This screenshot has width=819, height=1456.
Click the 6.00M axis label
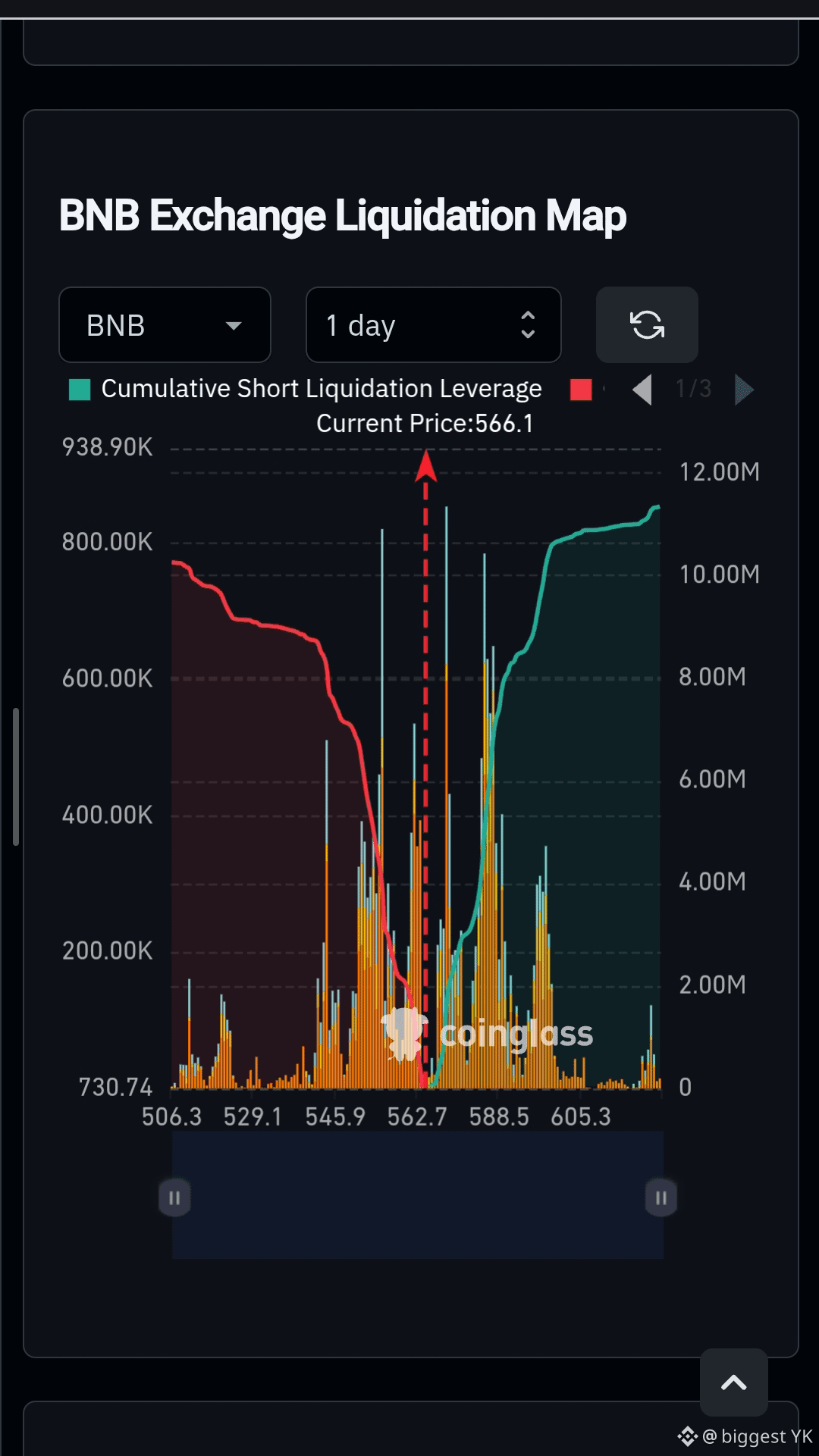pyautogui.click(x=712, y=779)
